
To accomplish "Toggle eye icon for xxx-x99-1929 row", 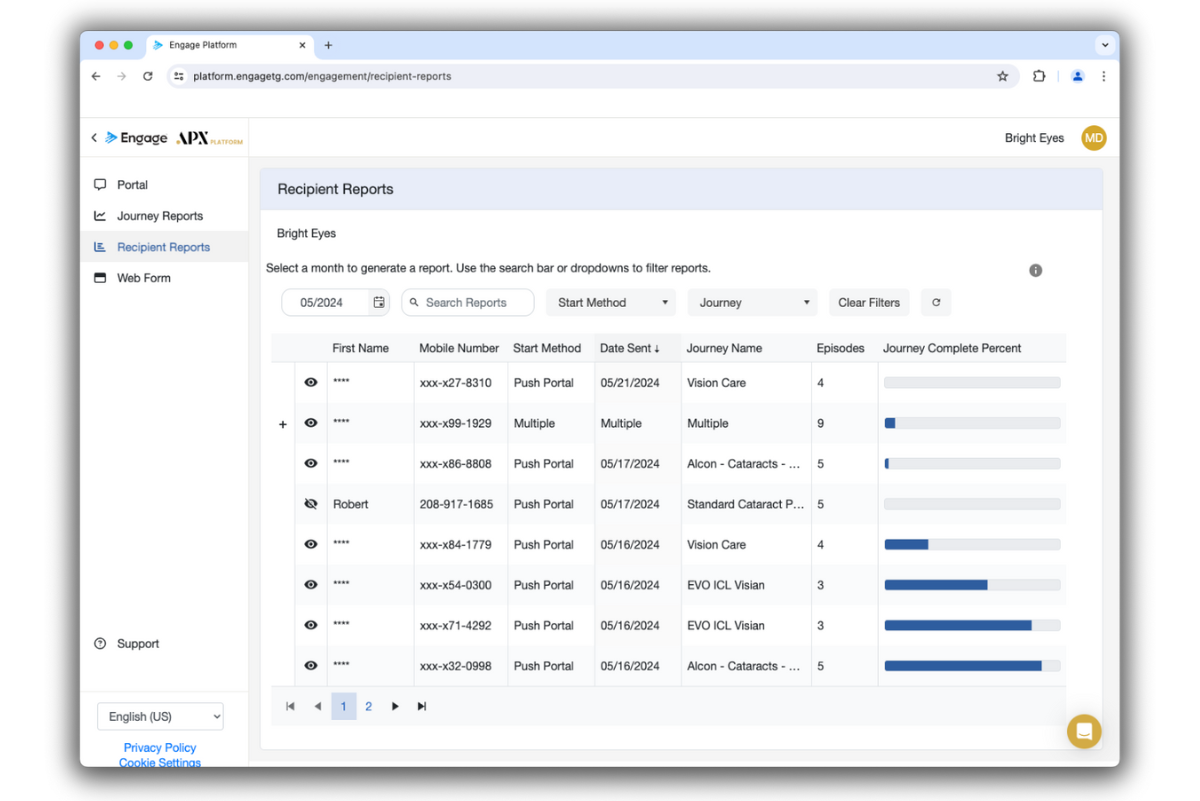I will click(x=311, y=423).
